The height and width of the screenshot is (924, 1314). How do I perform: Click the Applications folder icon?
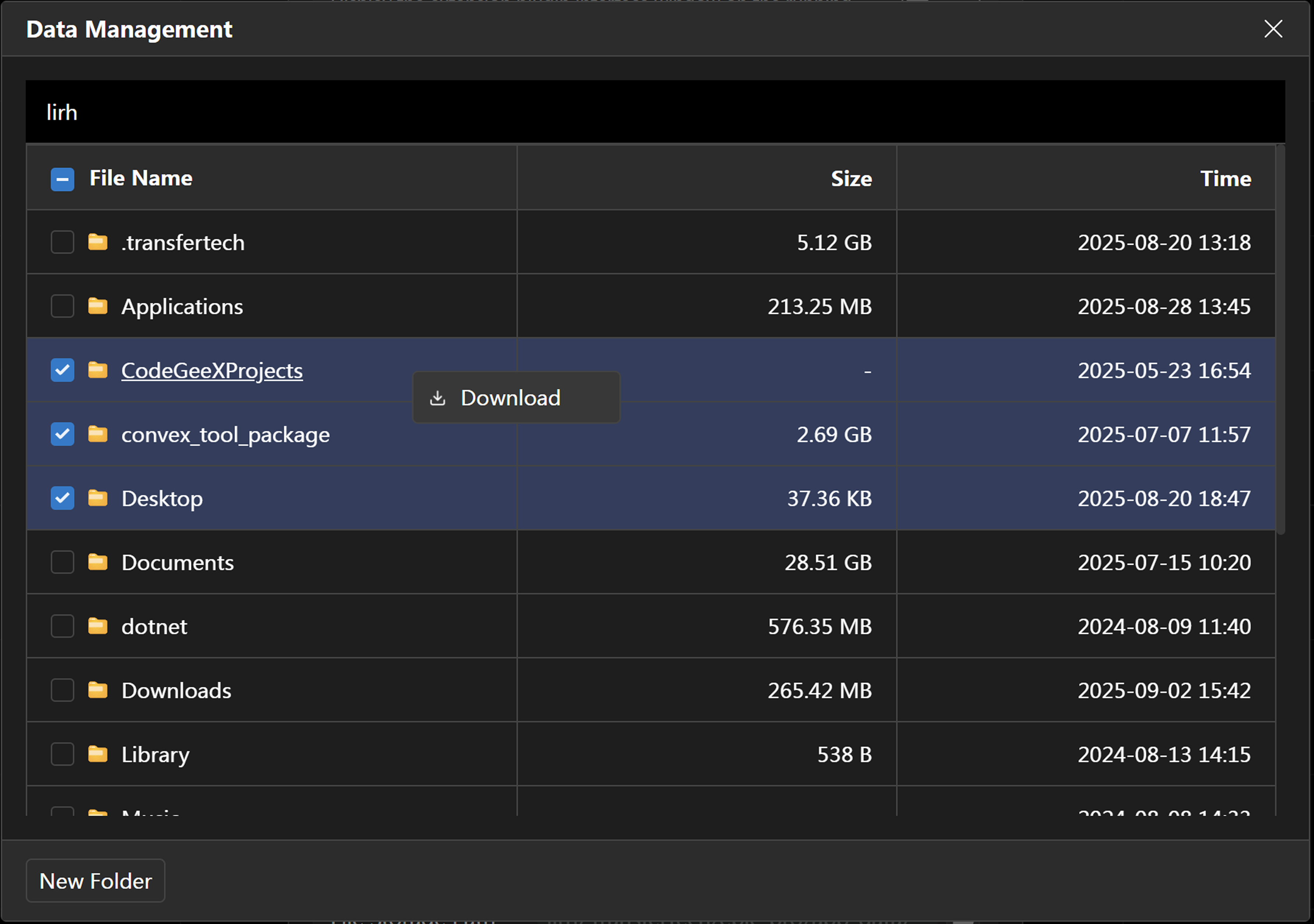(x=98, y=306)
